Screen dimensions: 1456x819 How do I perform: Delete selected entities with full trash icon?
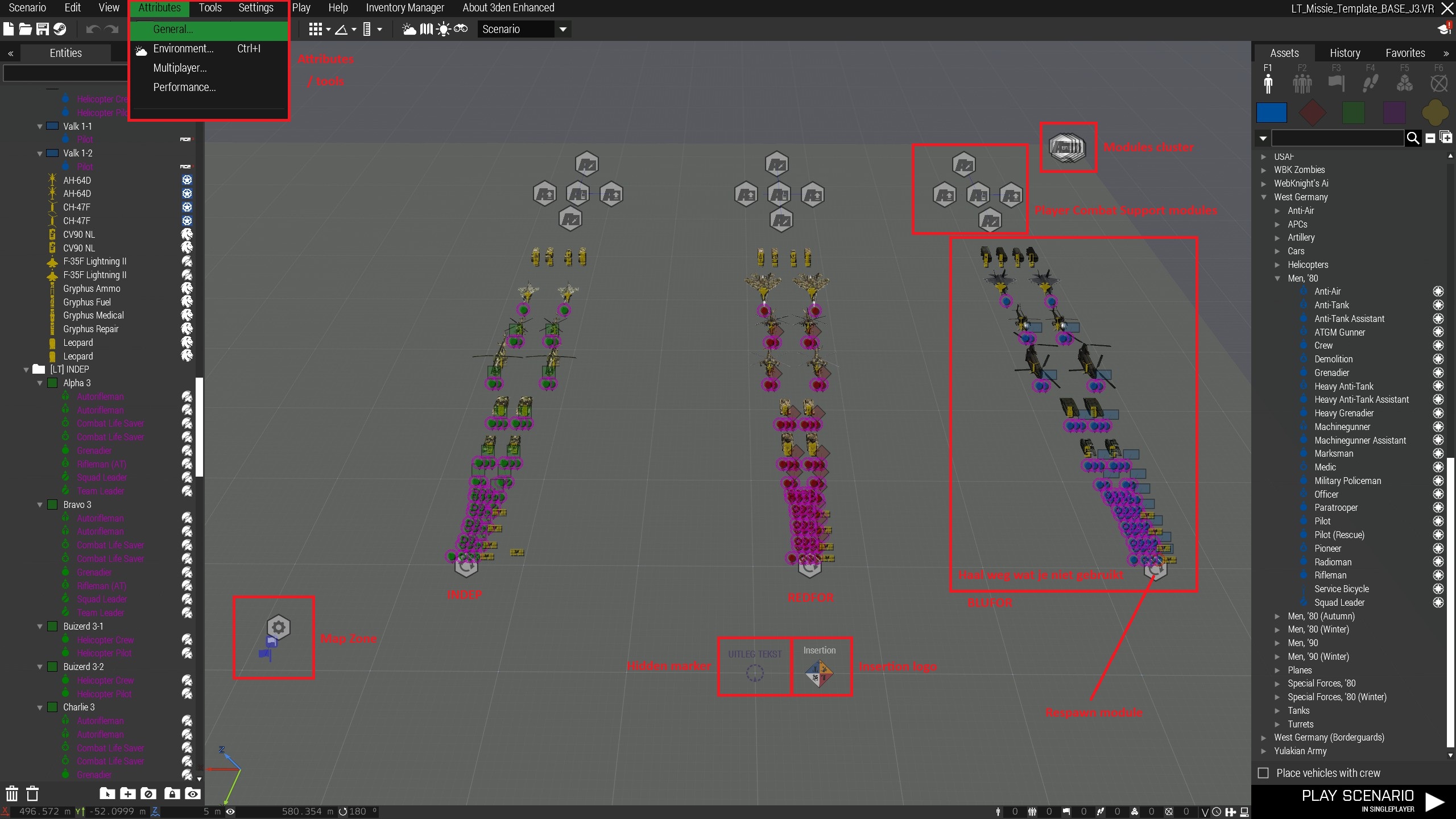[x=12, y=793]
